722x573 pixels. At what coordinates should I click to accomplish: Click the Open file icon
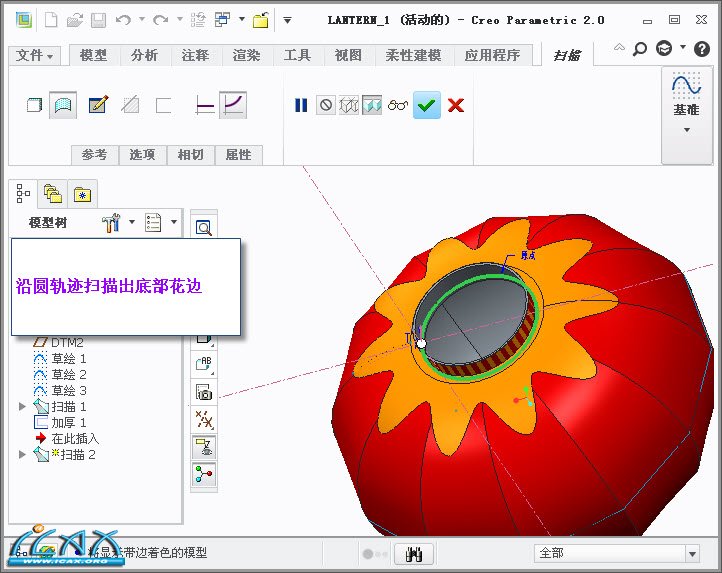[75, 20]
